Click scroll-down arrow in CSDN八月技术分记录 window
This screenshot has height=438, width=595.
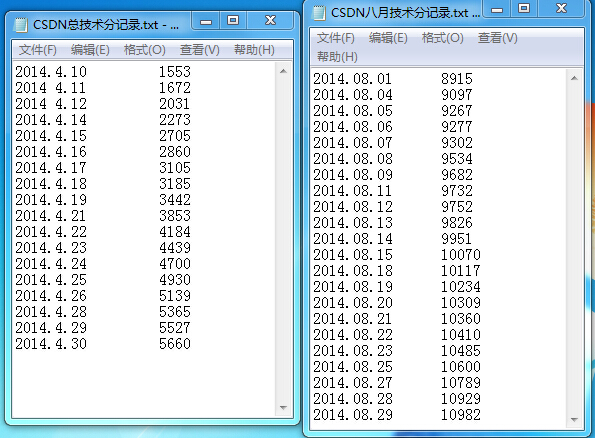click(x=574, y=420)
